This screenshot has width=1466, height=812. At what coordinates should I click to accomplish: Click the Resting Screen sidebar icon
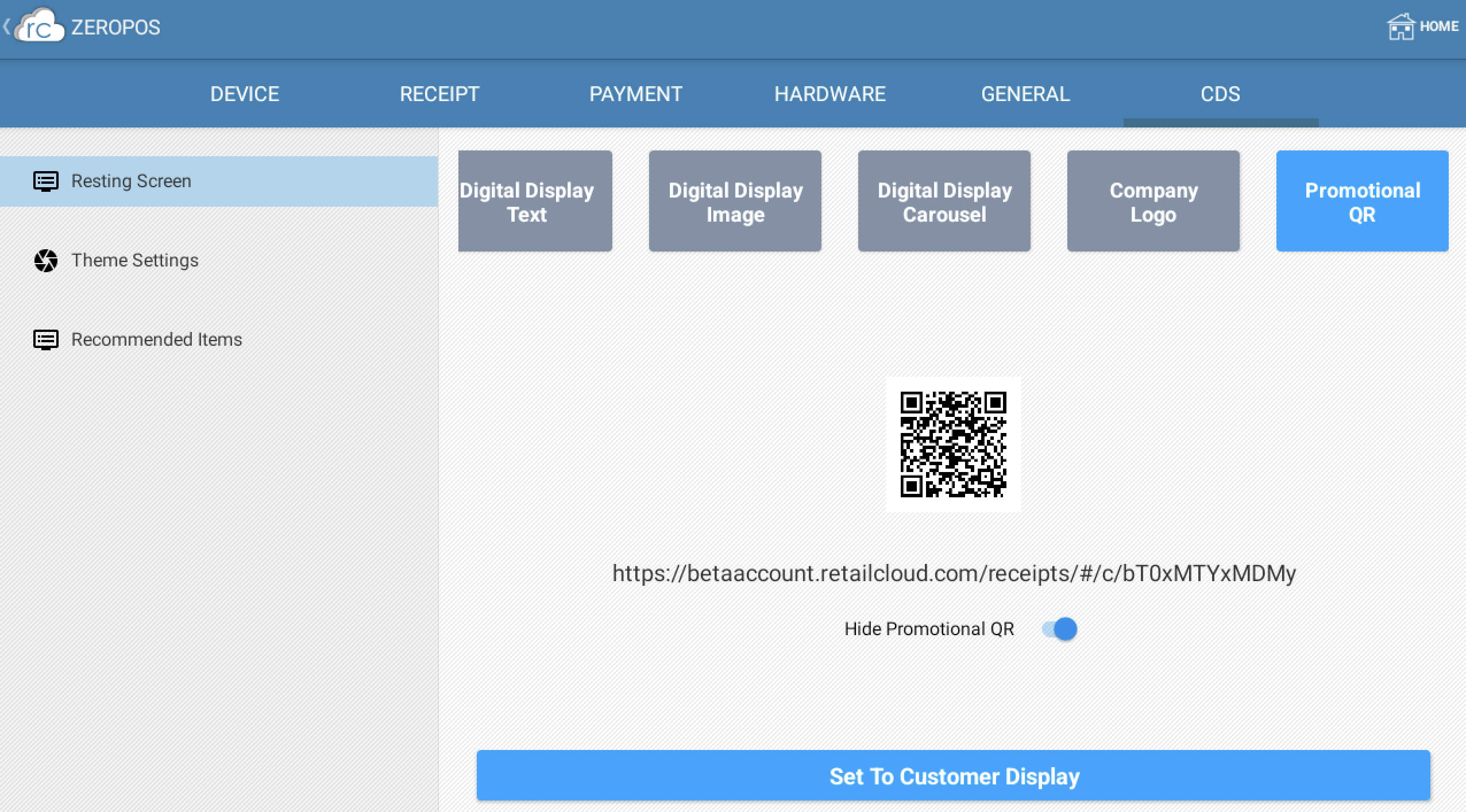pyautogui.click(x=45, y=181)
